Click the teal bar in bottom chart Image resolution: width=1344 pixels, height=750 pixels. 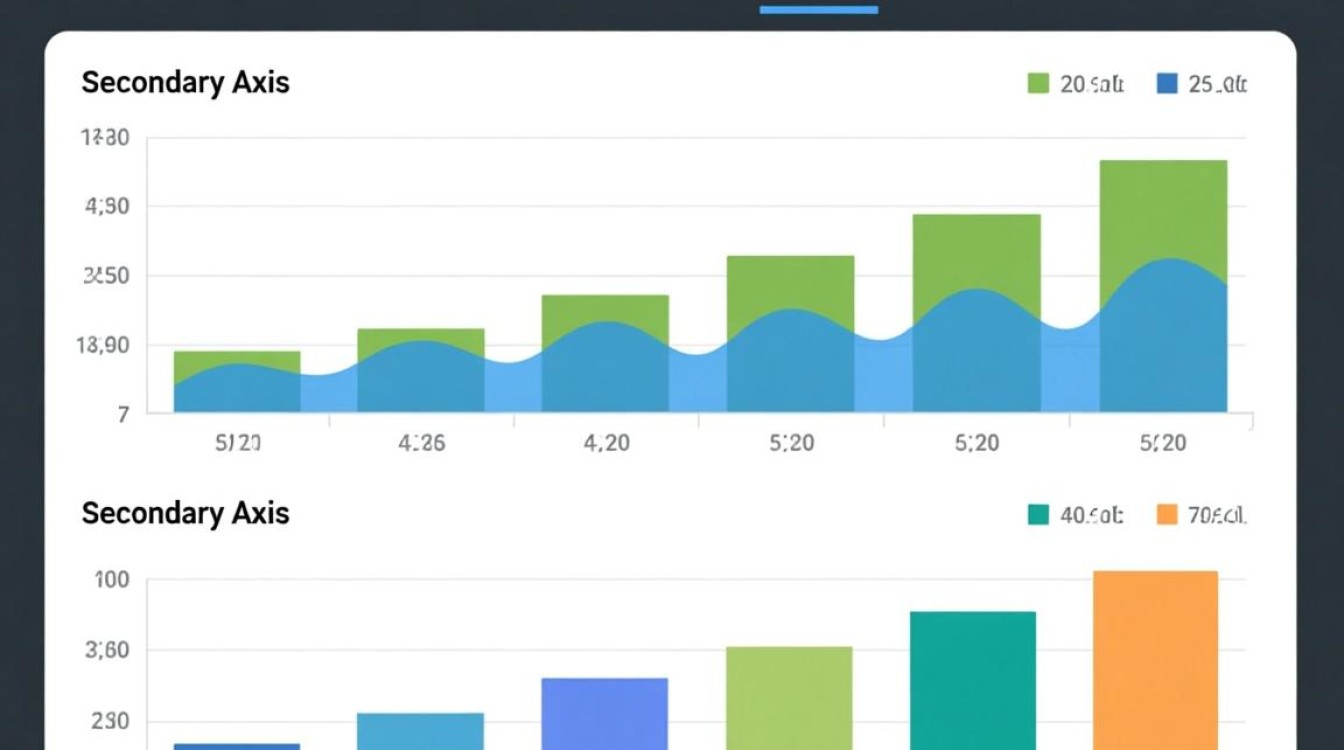click(972, 680)
